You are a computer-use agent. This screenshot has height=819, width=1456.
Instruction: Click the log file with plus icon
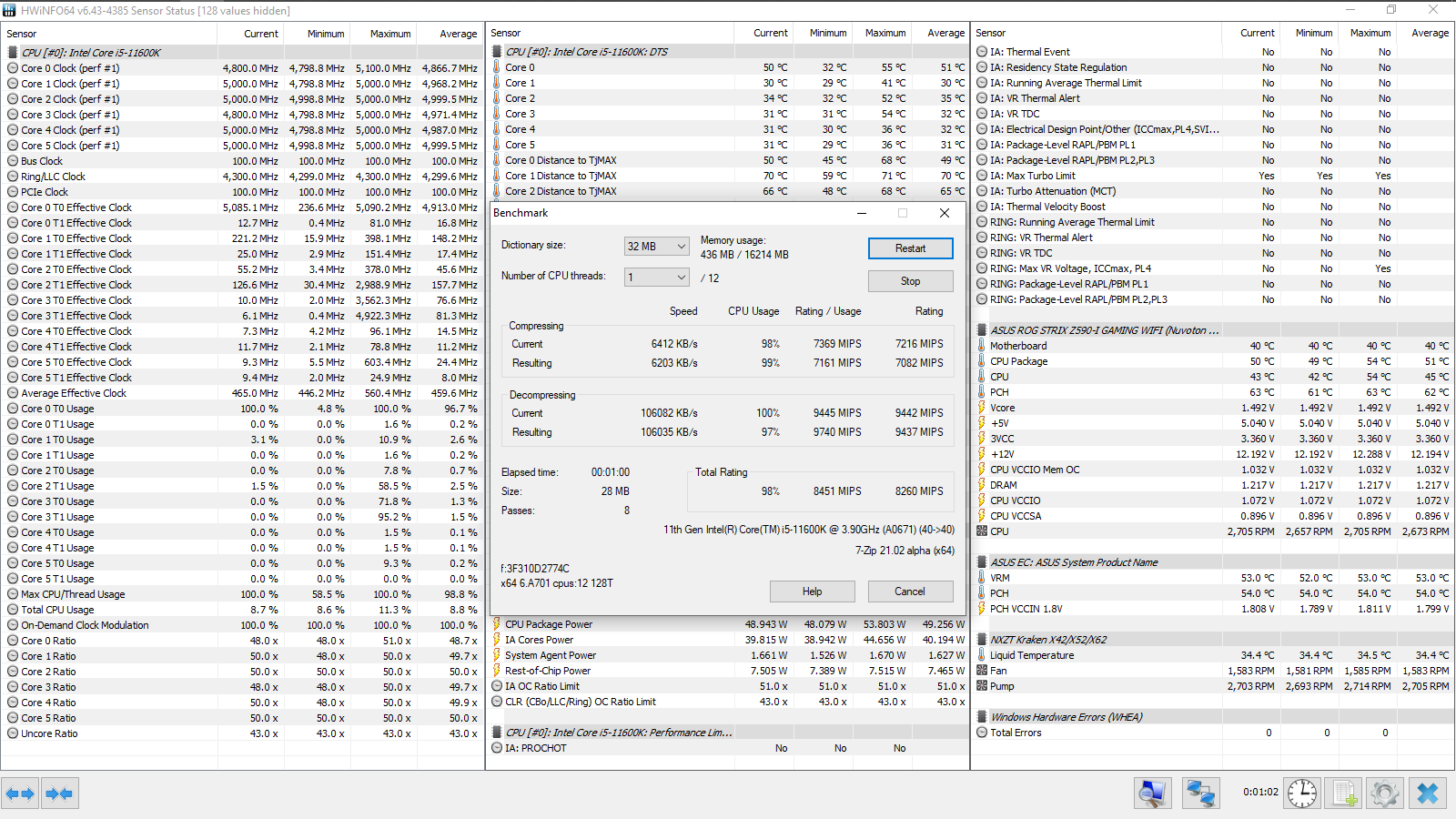(x=1344, y=794)
